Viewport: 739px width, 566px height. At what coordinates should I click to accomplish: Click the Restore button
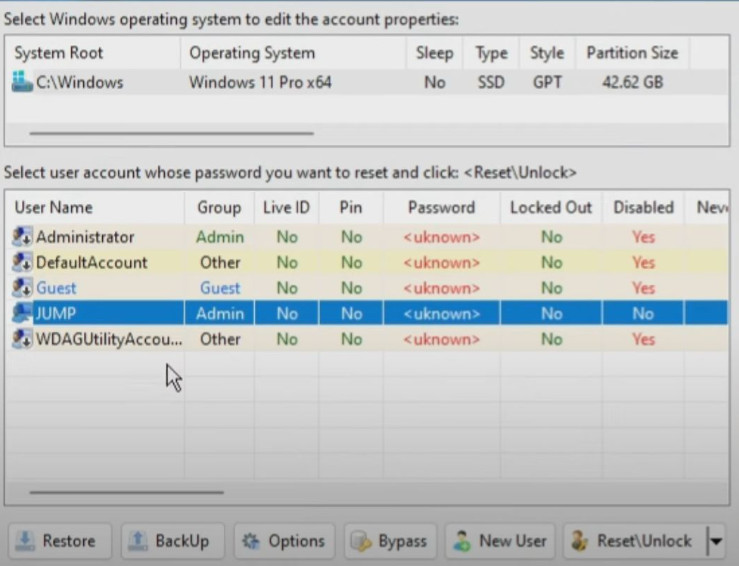tap(60, 541)
